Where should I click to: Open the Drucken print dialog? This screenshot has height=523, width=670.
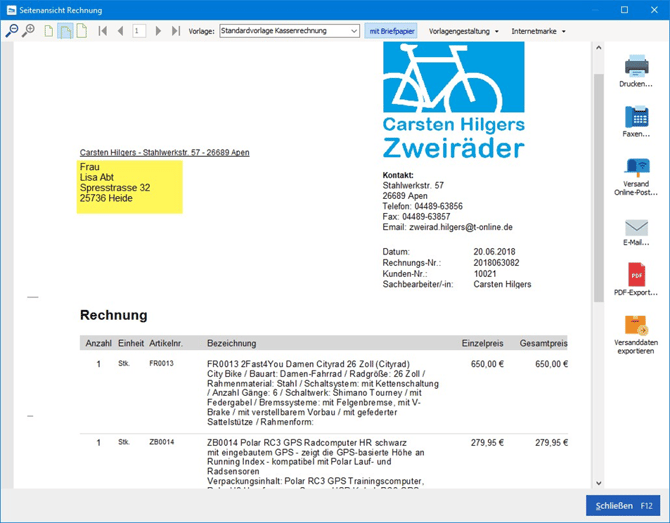tap(636, 72)
